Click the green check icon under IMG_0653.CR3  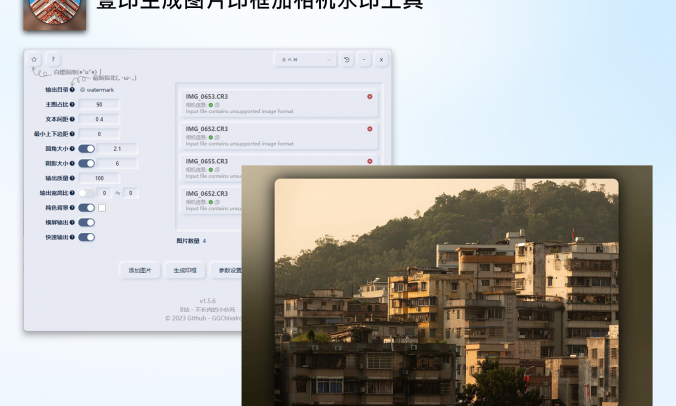coord(211,105)
